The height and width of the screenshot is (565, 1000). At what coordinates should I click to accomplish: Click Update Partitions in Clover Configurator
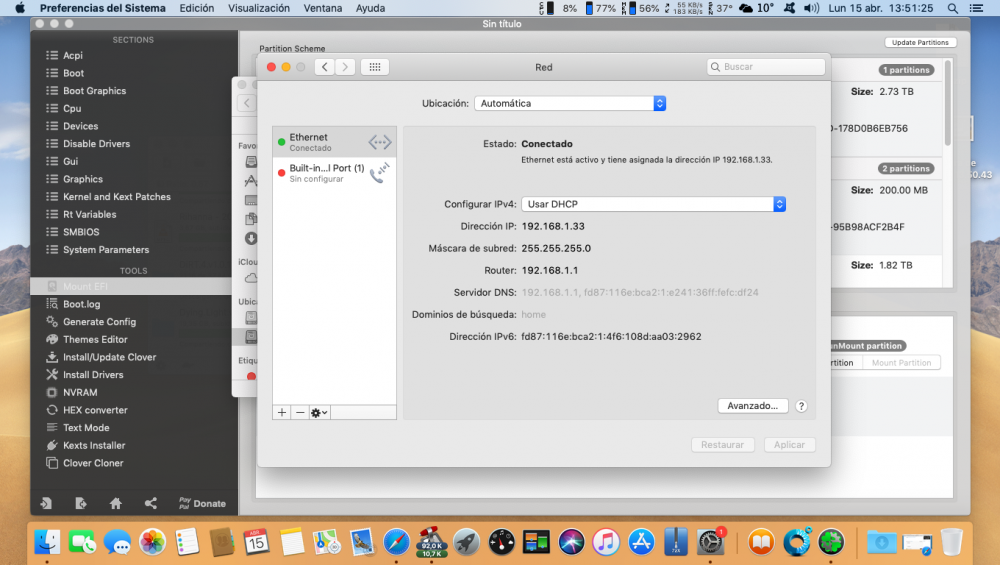click(920, 42)
